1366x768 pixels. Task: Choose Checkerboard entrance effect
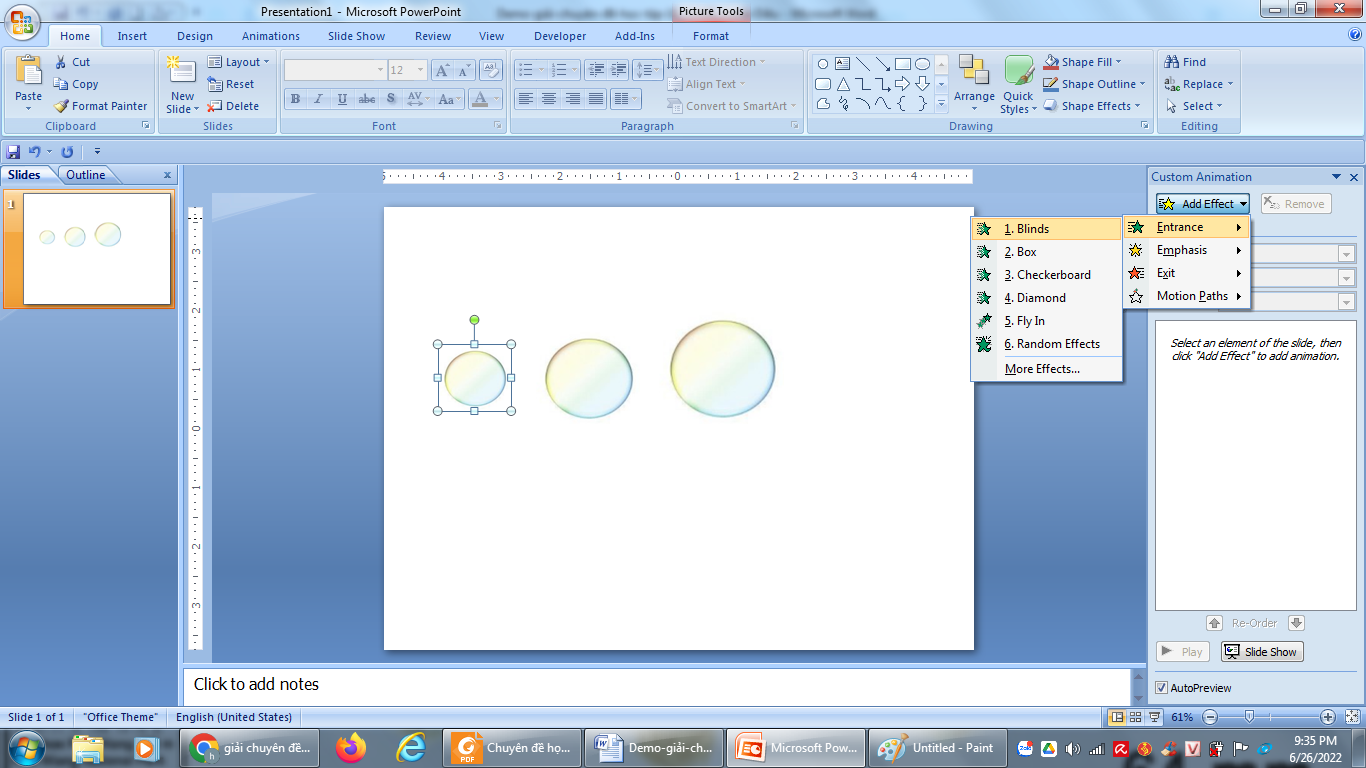pos(1046,275)
